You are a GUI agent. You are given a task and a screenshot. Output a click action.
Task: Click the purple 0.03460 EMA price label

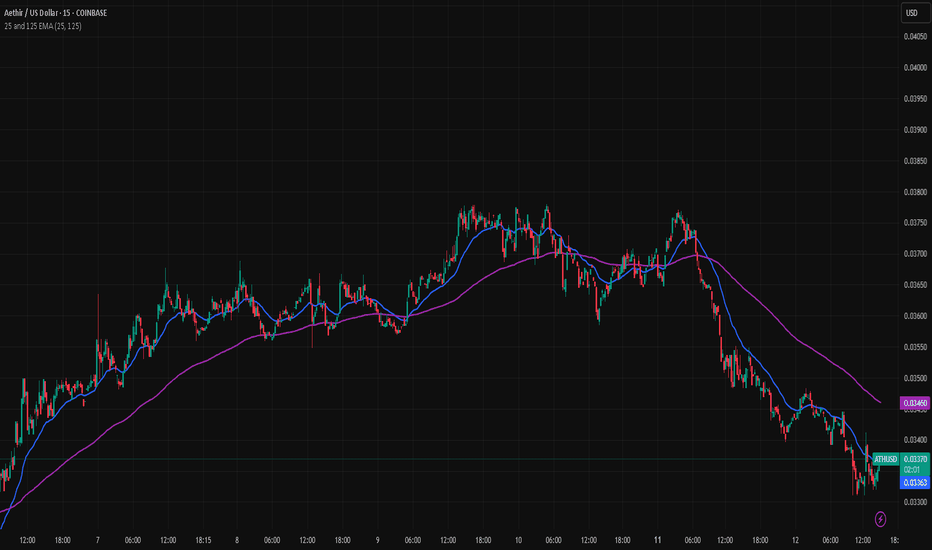click(915, 403)
